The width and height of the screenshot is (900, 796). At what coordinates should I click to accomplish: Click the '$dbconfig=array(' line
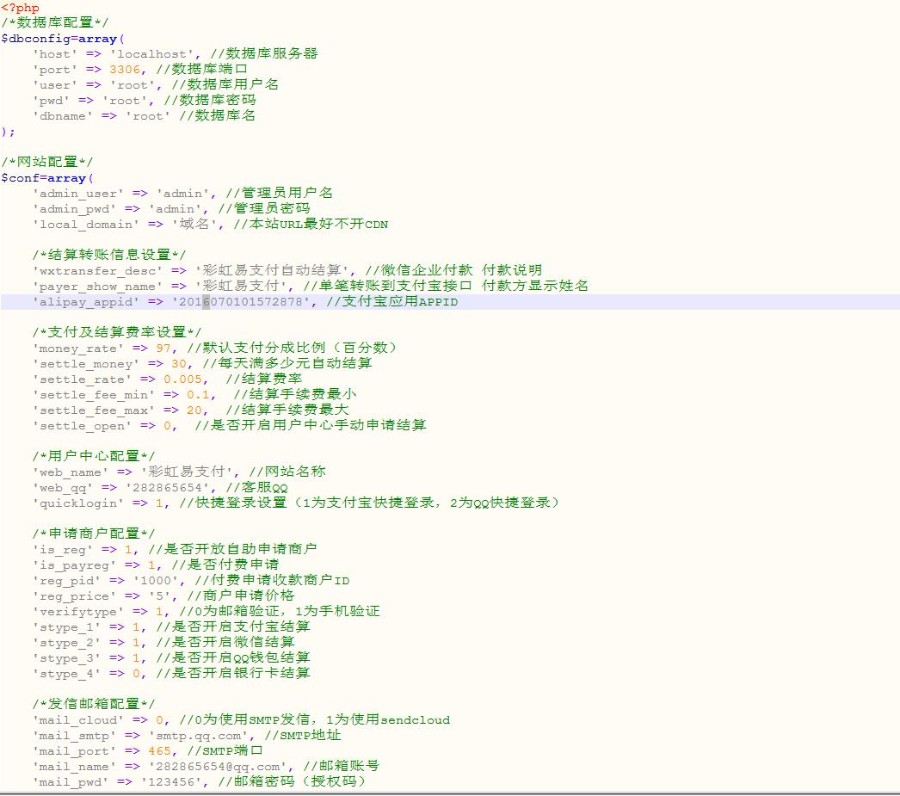pos(63,39)
